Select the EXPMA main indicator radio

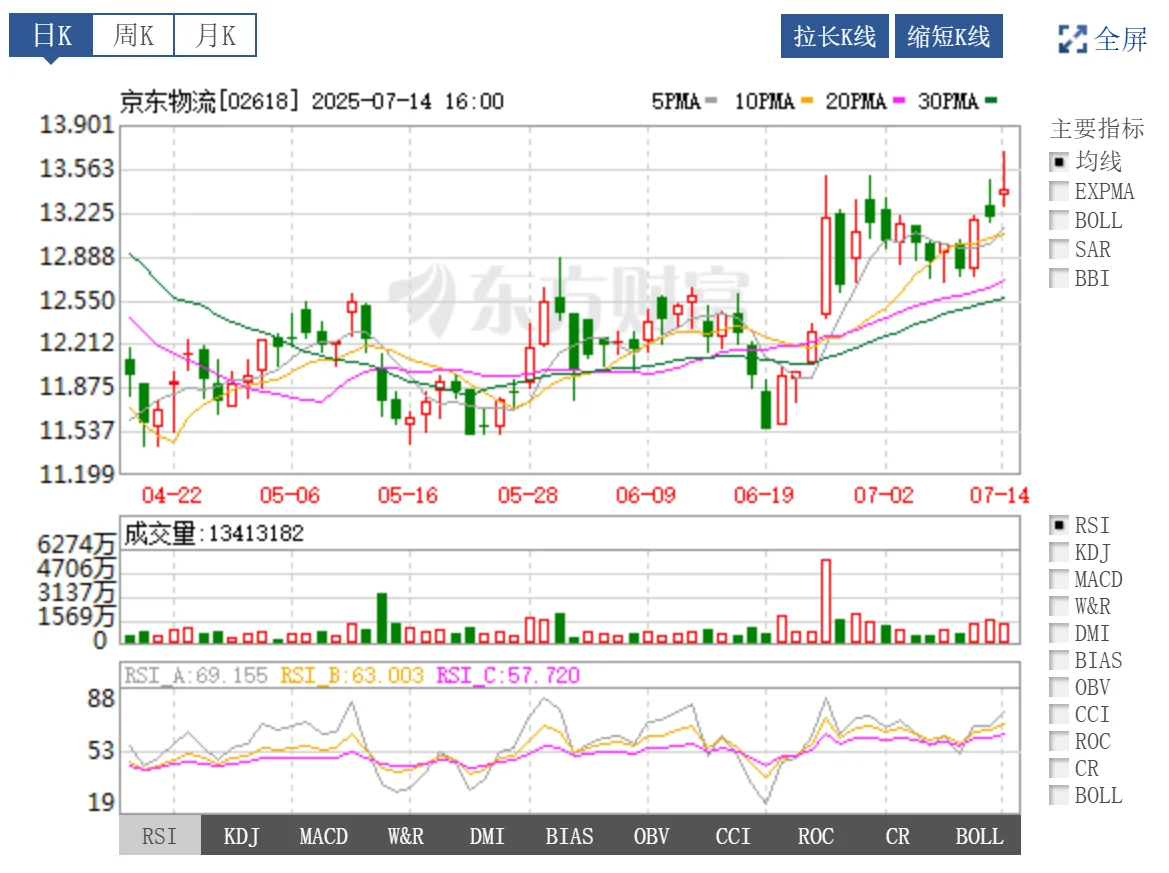tap(1059, 191)
